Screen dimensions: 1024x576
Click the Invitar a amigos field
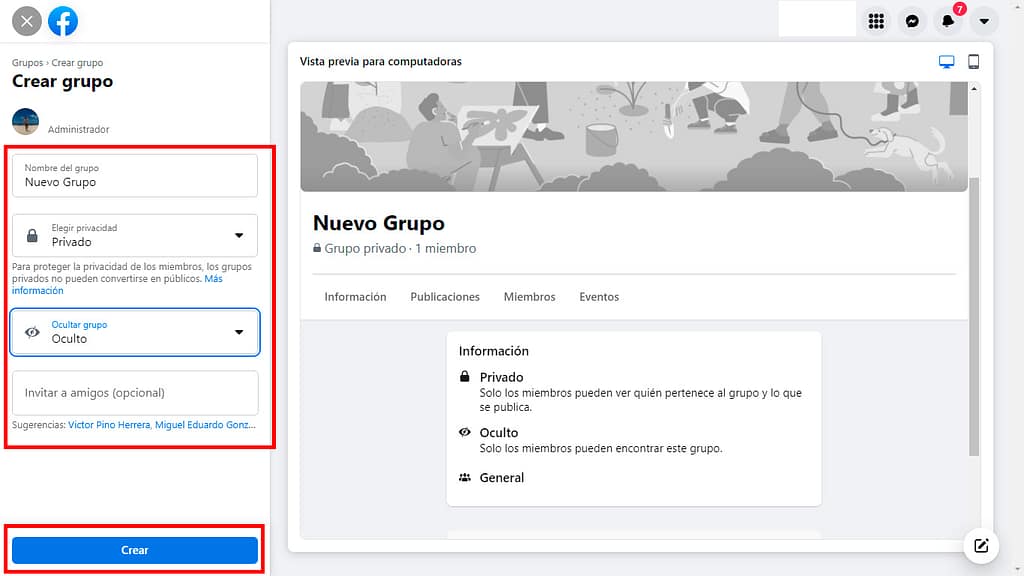[x=135, y=393]
